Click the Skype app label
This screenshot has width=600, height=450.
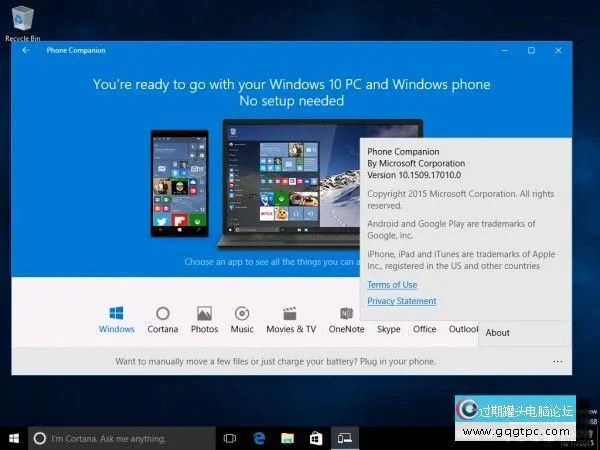tap(389, 329)
